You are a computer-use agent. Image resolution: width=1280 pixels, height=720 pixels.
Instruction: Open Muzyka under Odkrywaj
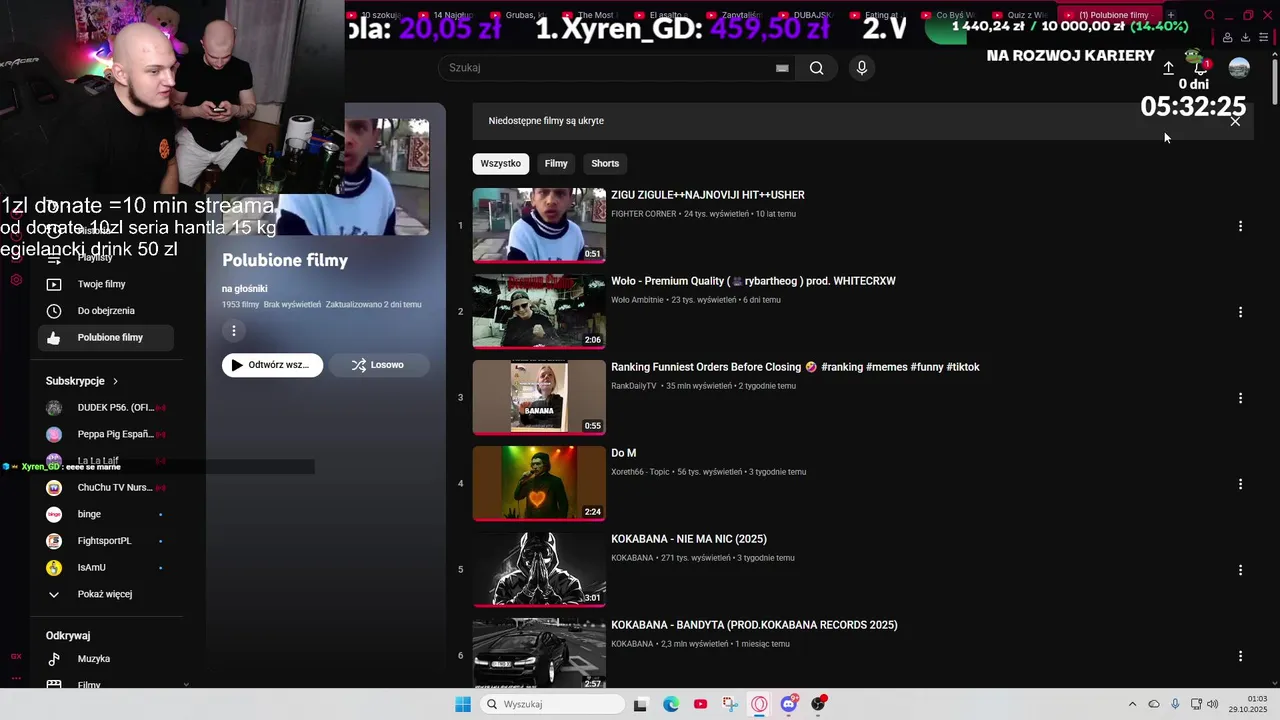(105, 659)
